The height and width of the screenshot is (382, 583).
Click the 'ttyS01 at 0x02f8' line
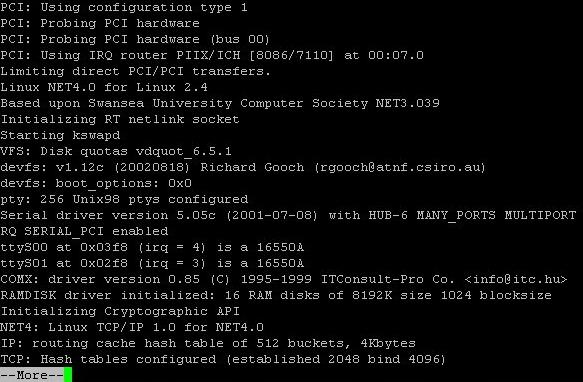pos(152,263)
